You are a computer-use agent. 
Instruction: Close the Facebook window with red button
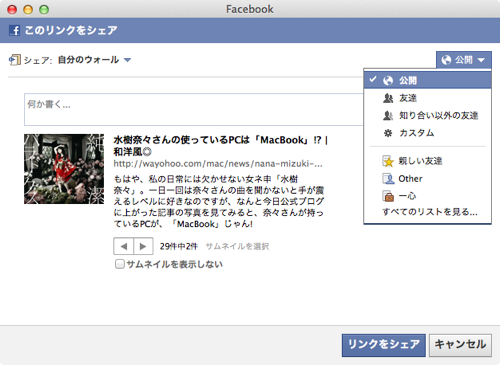coord(12,9)
